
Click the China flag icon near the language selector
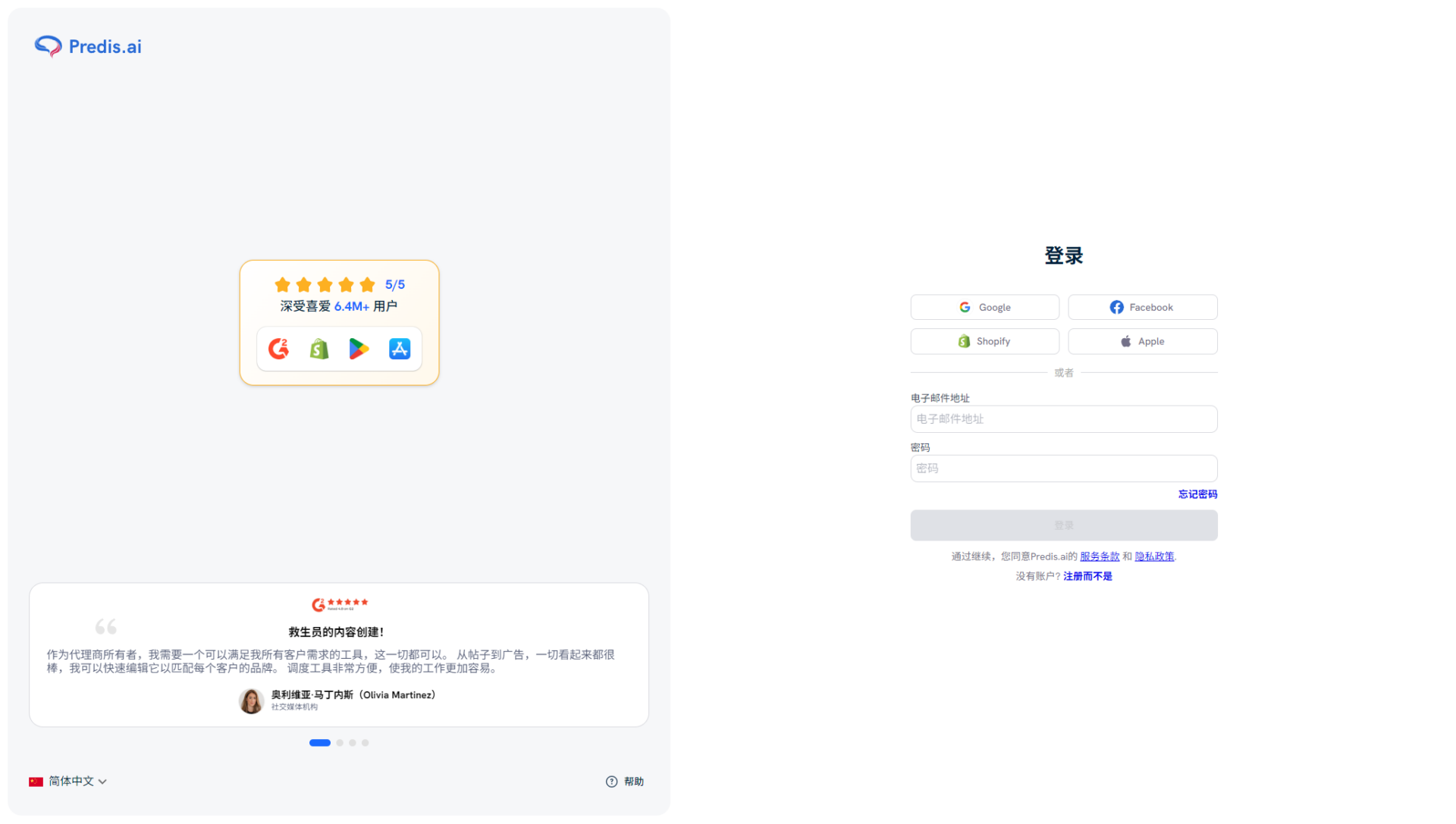tap(36, 781)
